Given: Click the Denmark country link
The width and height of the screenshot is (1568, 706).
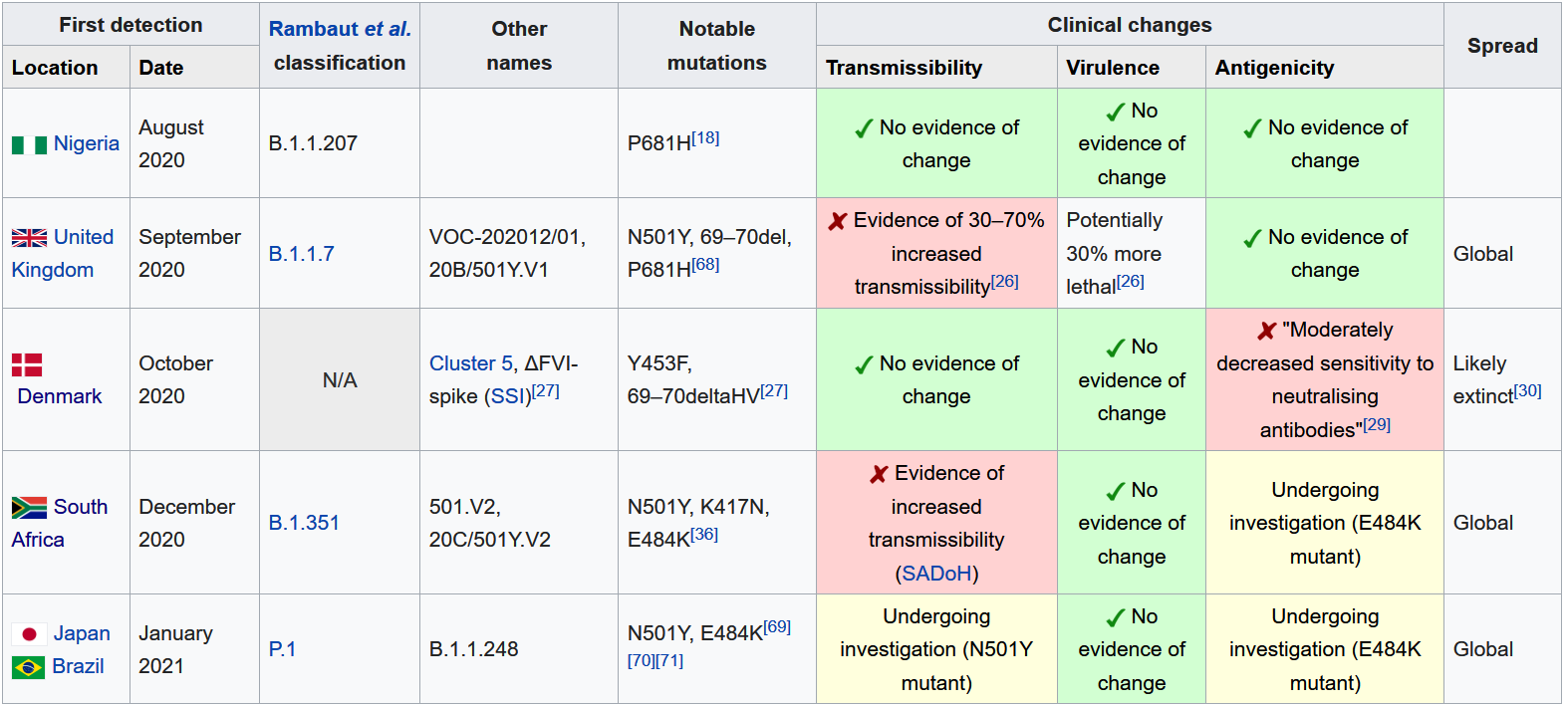Looking at the screenshot, I should coord(60,396).
